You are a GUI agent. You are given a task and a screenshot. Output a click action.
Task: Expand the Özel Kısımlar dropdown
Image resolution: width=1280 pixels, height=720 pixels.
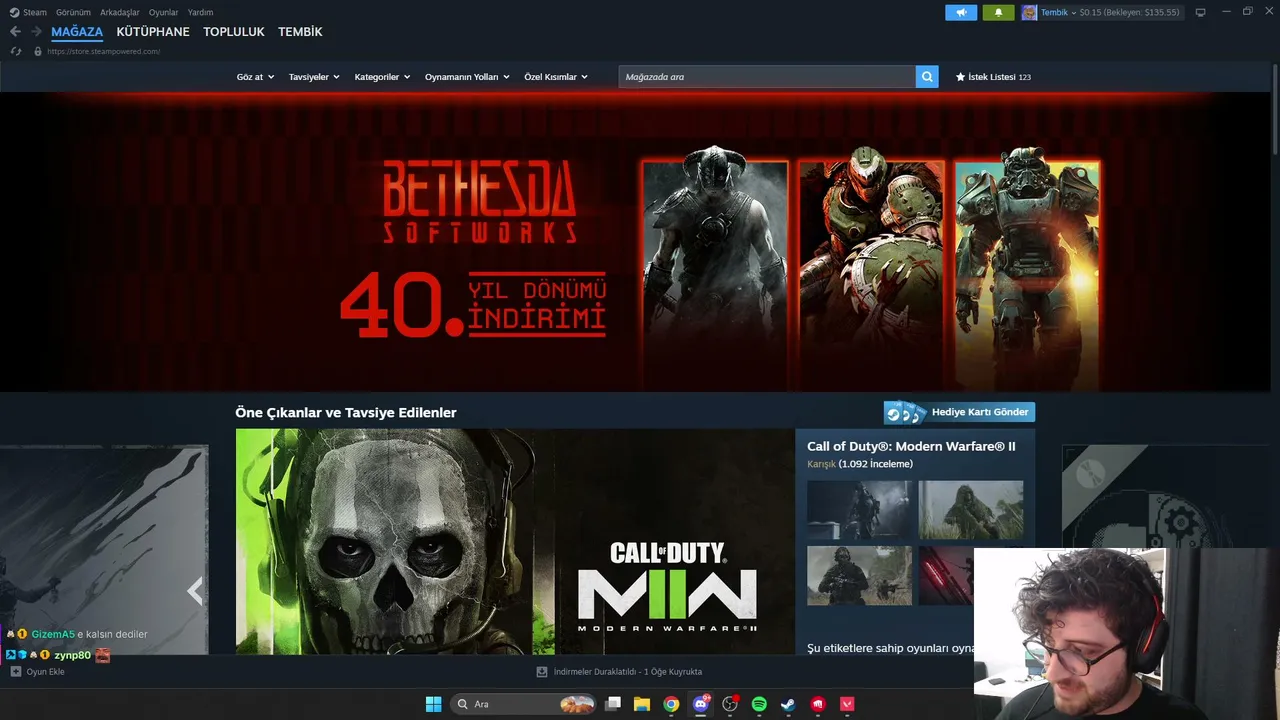click(556, 77)
